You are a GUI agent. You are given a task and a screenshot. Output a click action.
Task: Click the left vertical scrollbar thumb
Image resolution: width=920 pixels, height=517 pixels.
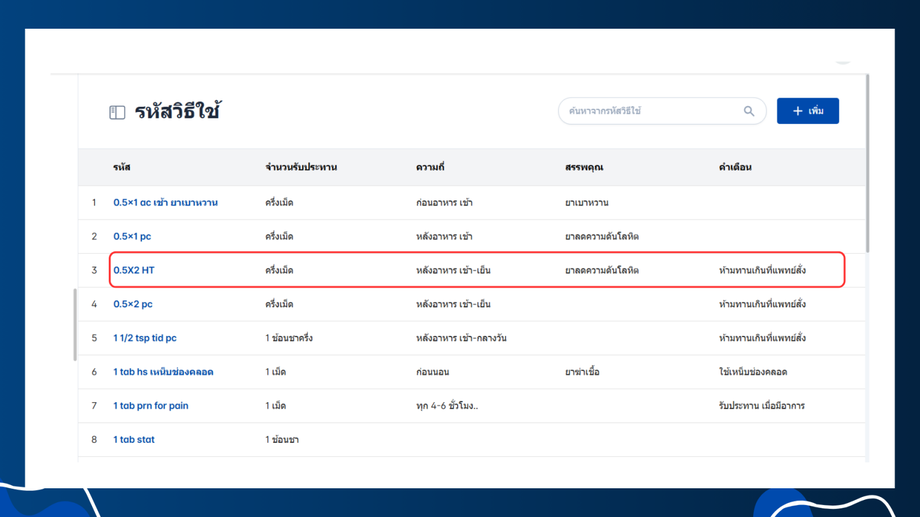point(75,325)
